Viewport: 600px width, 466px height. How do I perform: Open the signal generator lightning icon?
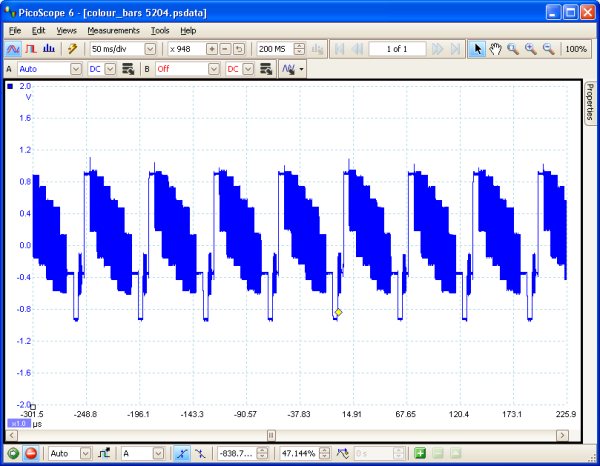point(72,49)
